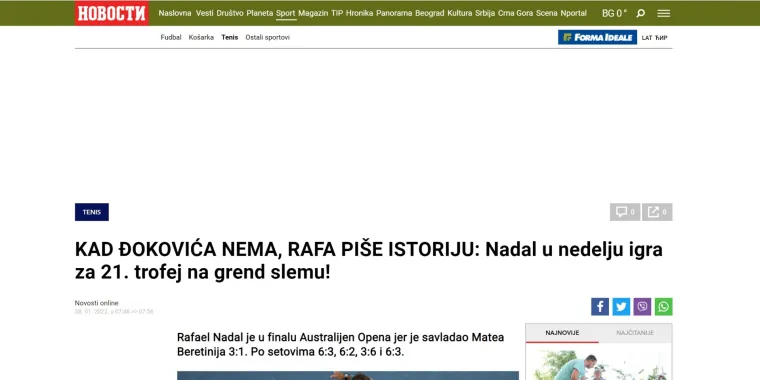Switch to the NAJČITANIJE tab
Image resolution: width=760 pixels, height=380 pixels.
635,333
